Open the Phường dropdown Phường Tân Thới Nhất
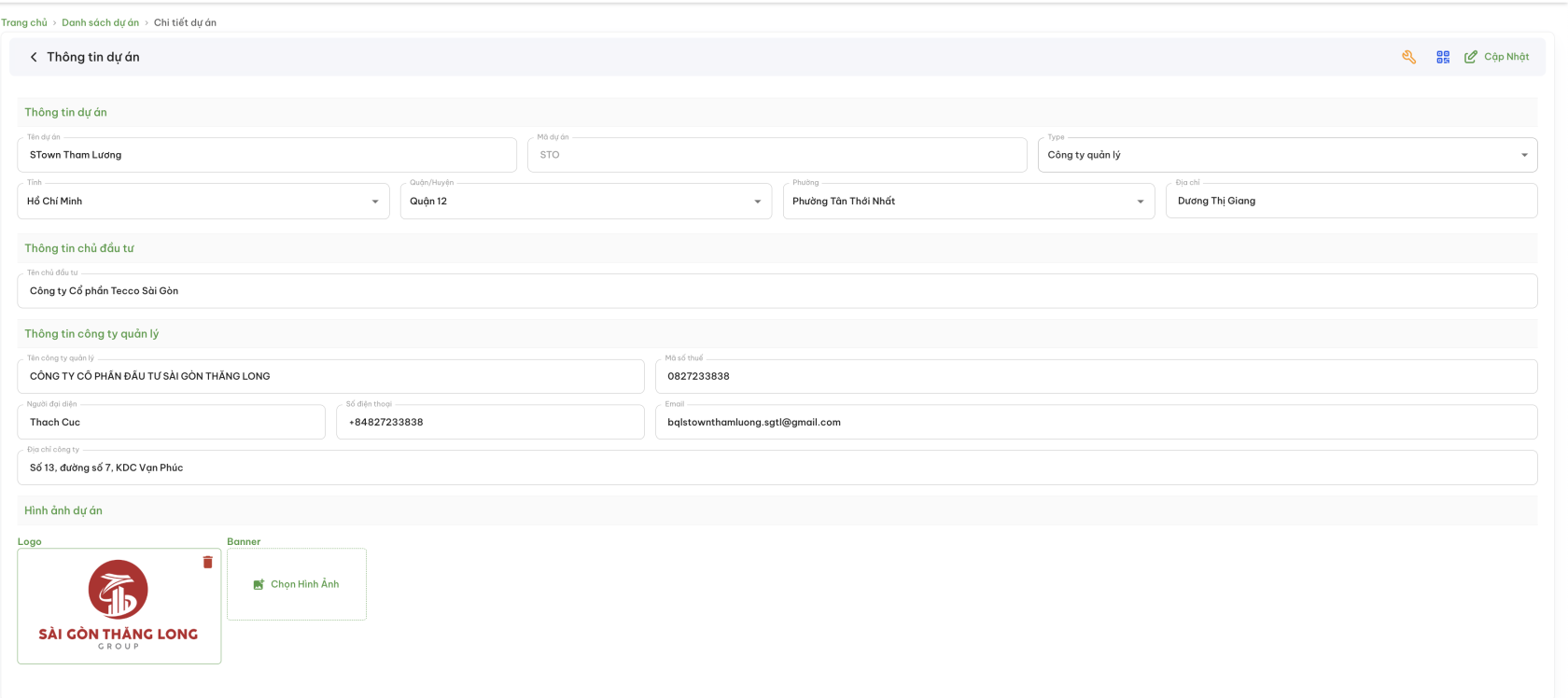This screenshot has width=1568, height=698. [969, 202]
